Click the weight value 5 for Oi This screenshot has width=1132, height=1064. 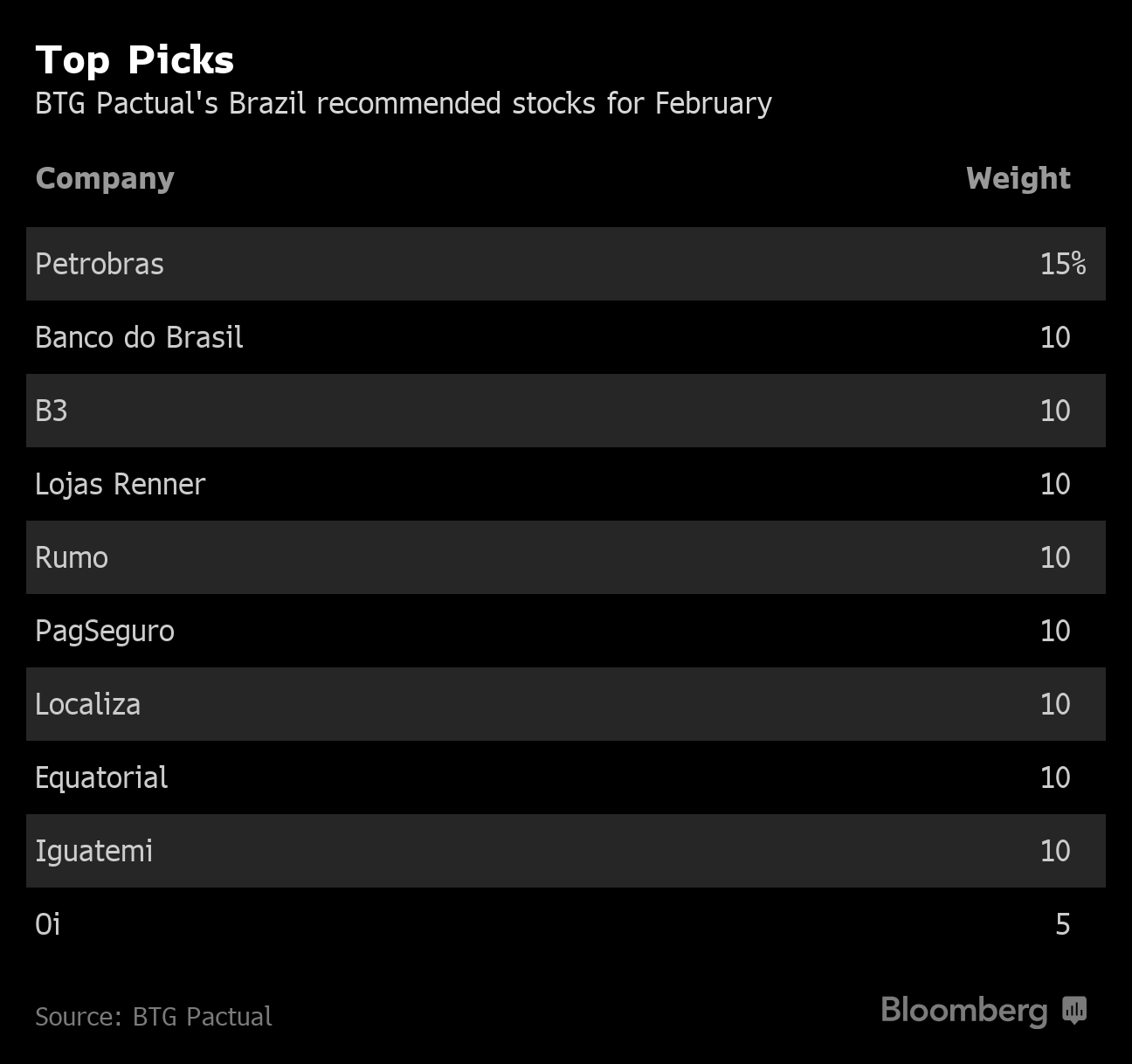coord(1062,924)
